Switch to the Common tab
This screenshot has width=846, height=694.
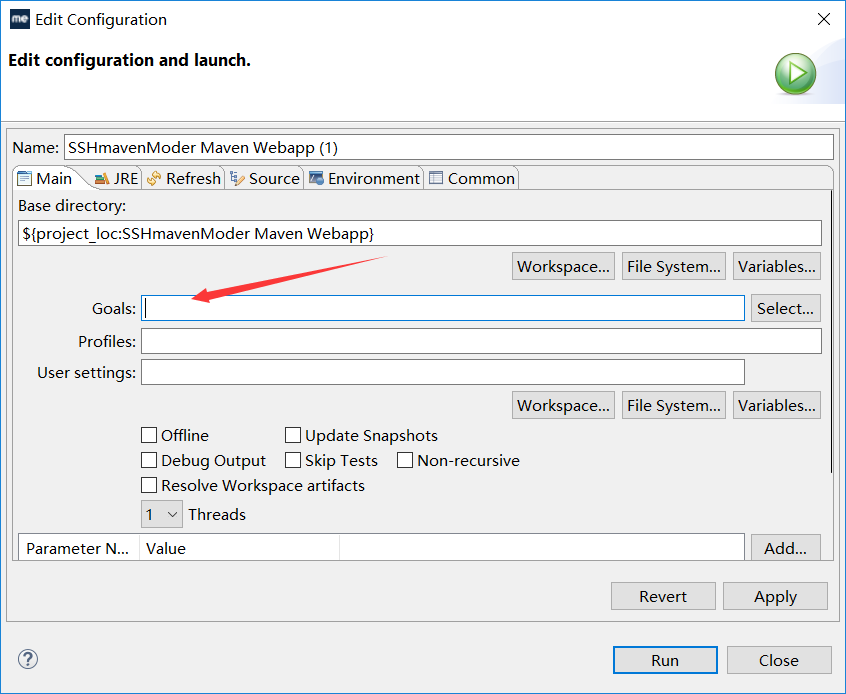point(472,179)
